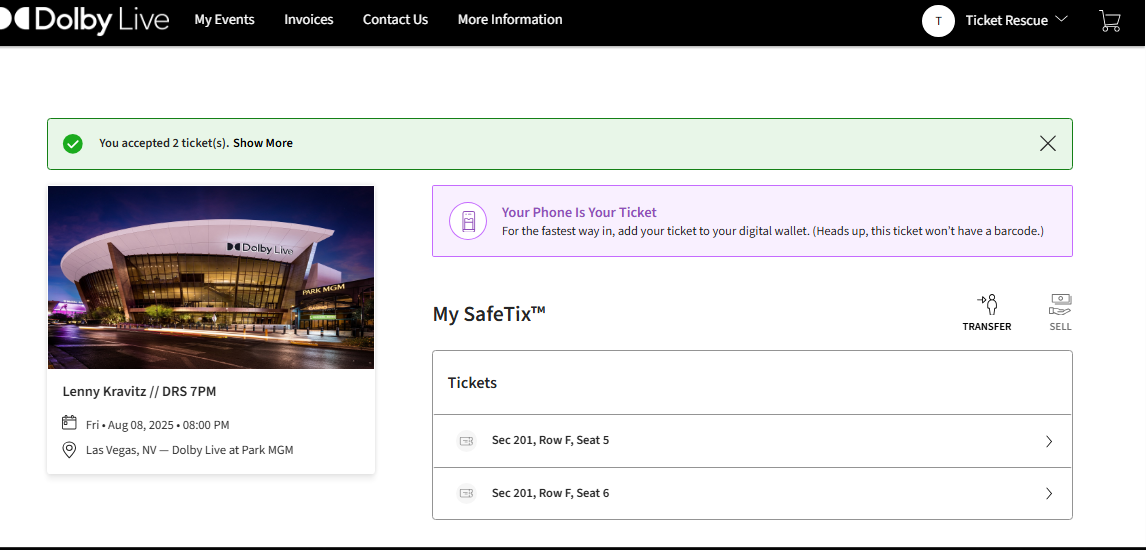
Task: Click the phone ticket icon in purple banner
Action: (x=468, y=221)
